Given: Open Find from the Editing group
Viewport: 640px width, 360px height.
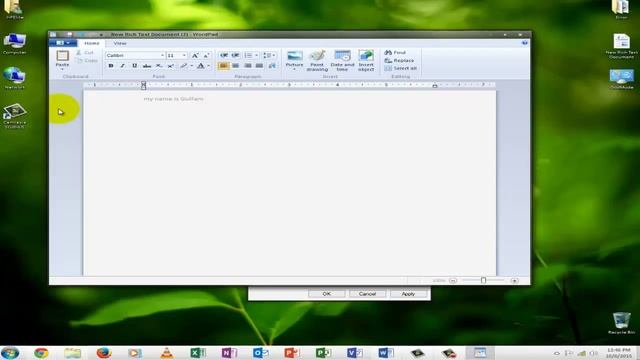Looking at the screenshot, I should point(395,53).
